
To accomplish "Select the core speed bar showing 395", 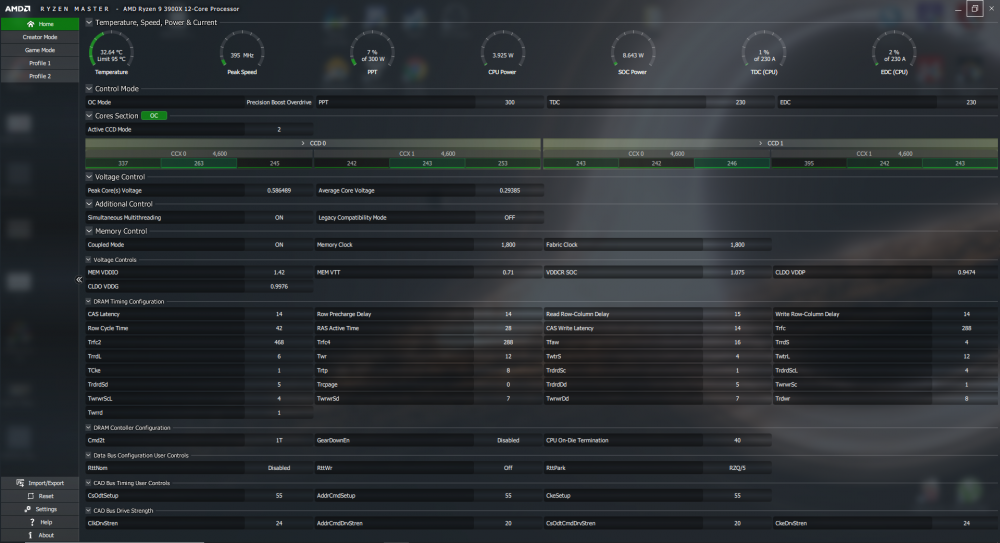I will click(x=809, y=163).
